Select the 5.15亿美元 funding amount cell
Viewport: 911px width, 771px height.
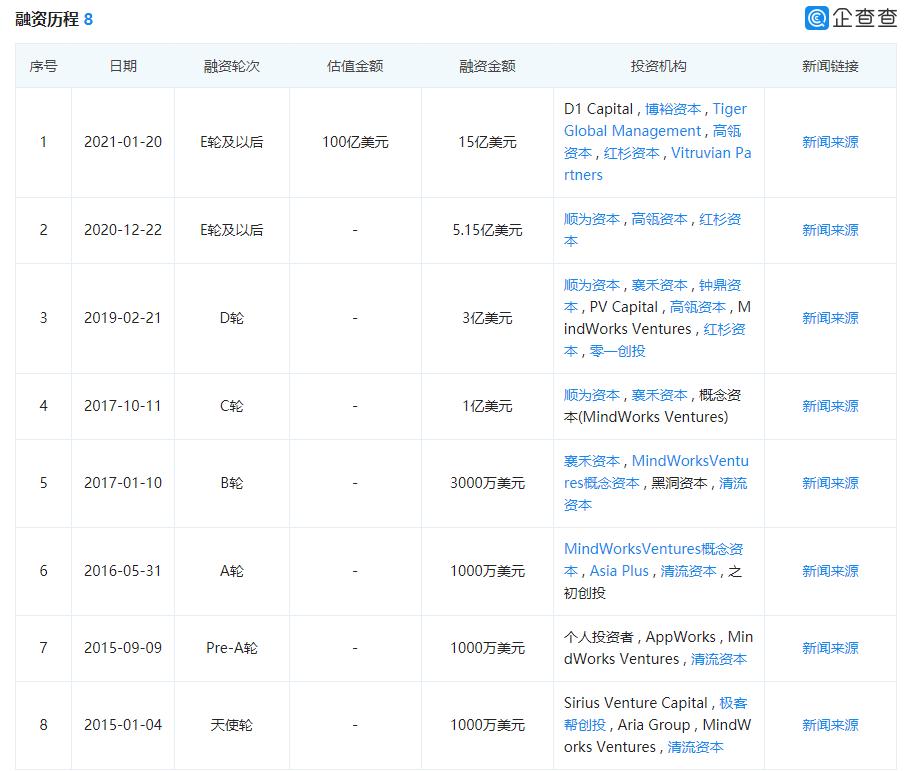coord(487,231)
